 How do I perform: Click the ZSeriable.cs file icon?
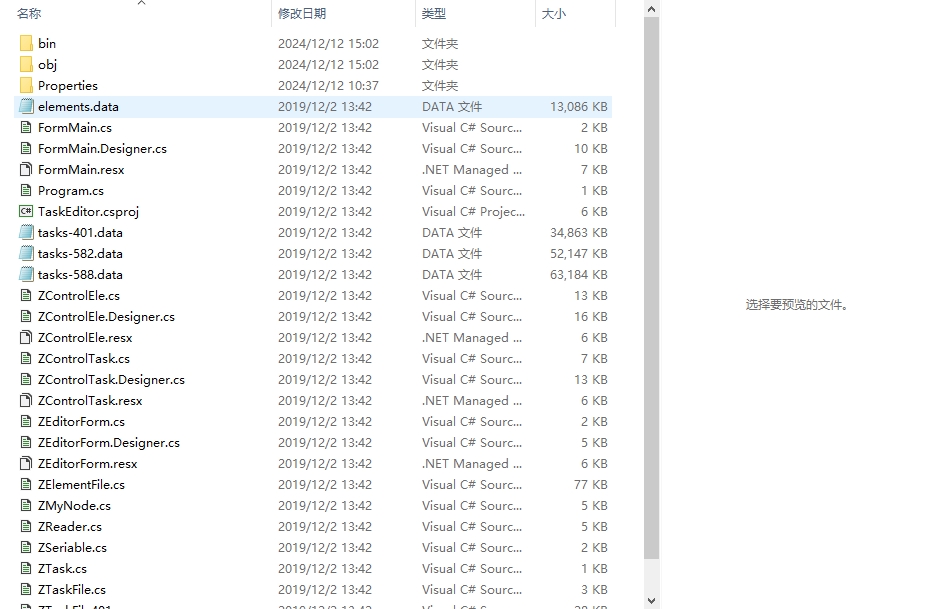26,547
